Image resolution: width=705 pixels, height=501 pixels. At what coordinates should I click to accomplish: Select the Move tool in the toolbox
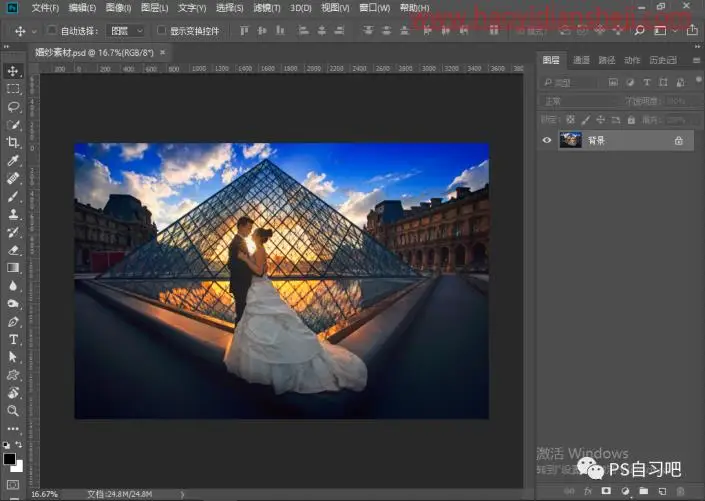click(x=13, y=71)
